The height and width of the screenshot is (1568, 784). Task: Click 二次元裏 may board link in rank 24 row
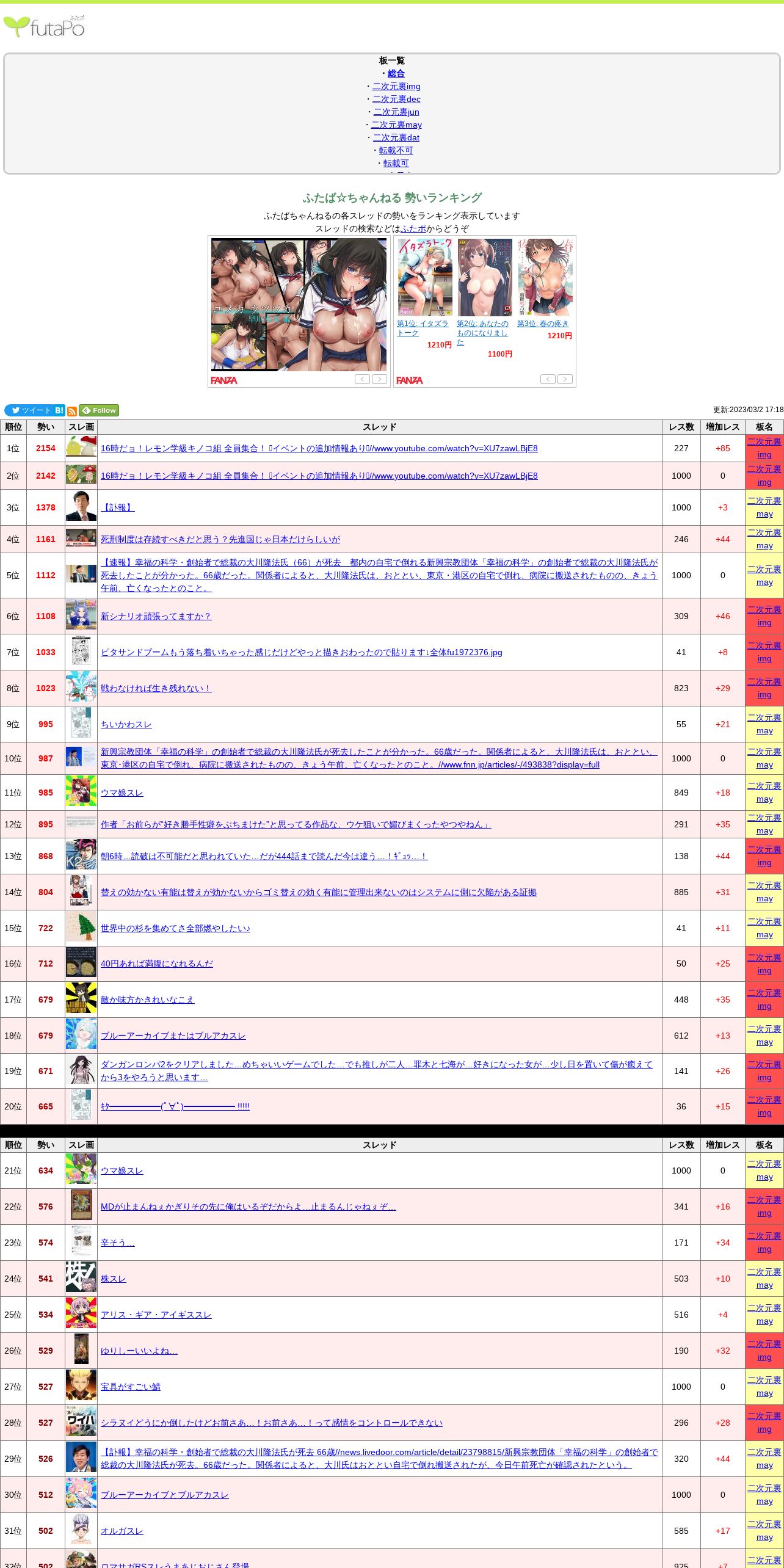[x=764, y=1279]
